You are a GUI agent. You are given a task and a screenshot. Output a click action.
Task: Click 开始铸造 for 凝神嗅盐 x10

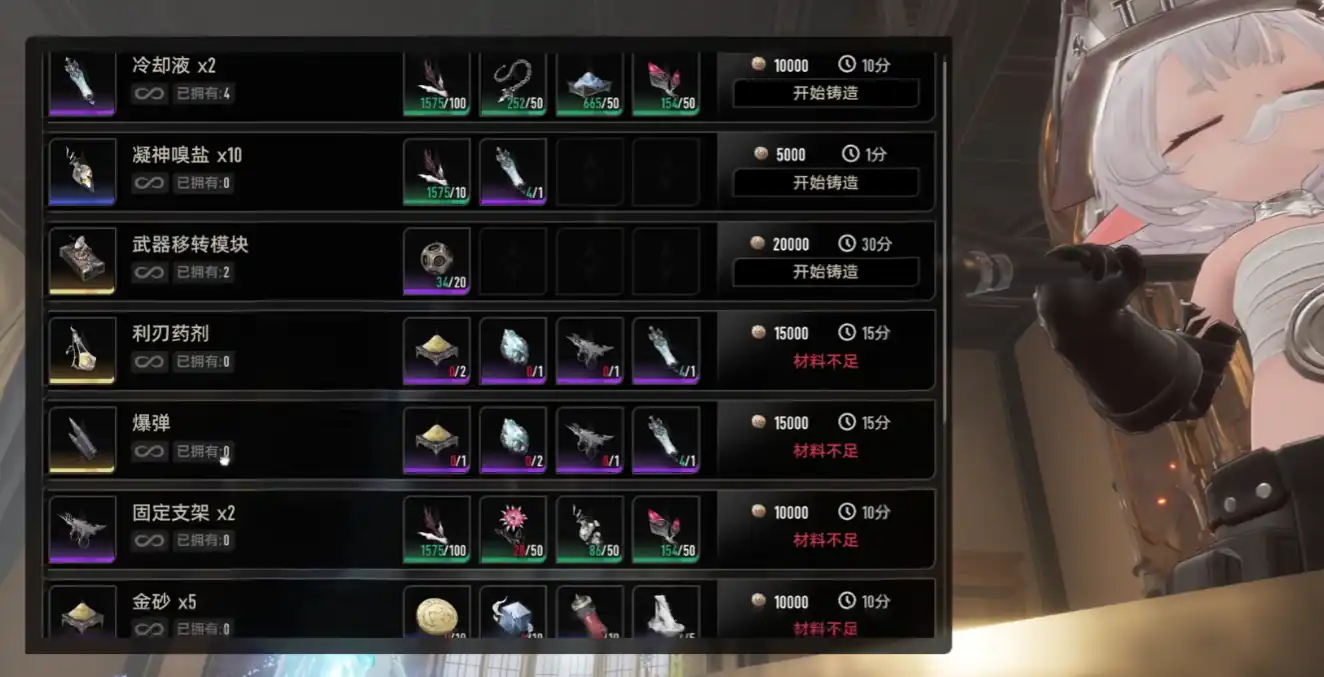click(825, 183)
